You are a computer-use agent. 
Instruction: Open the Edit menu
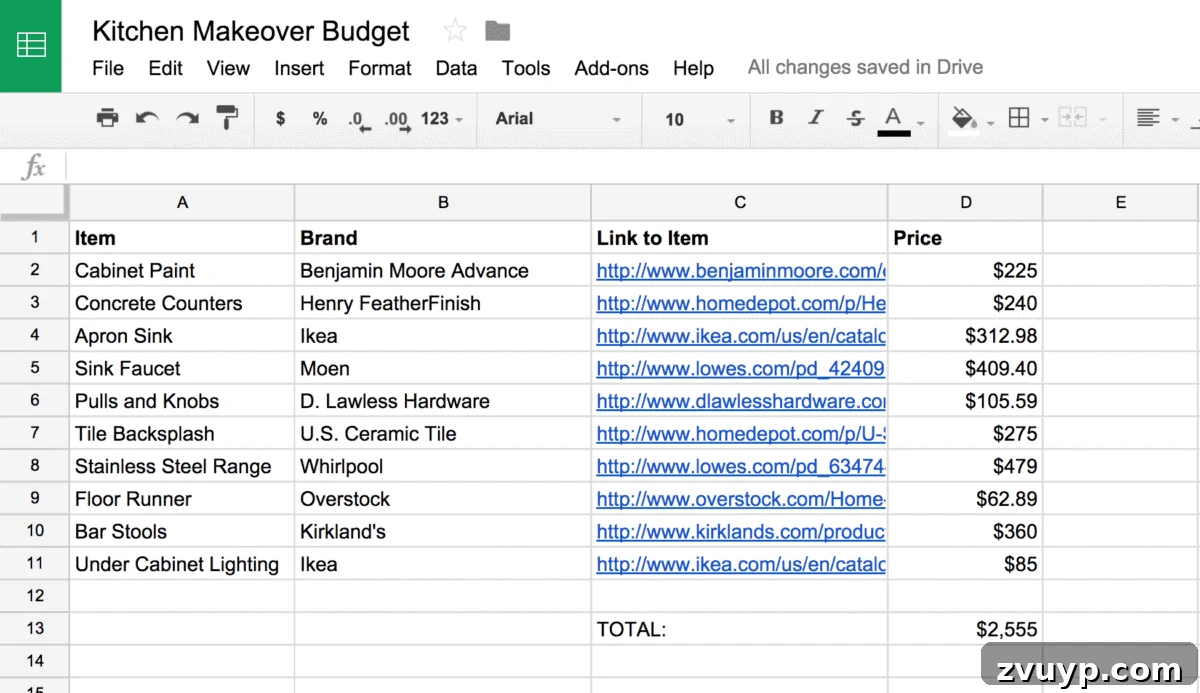point(166,68)
